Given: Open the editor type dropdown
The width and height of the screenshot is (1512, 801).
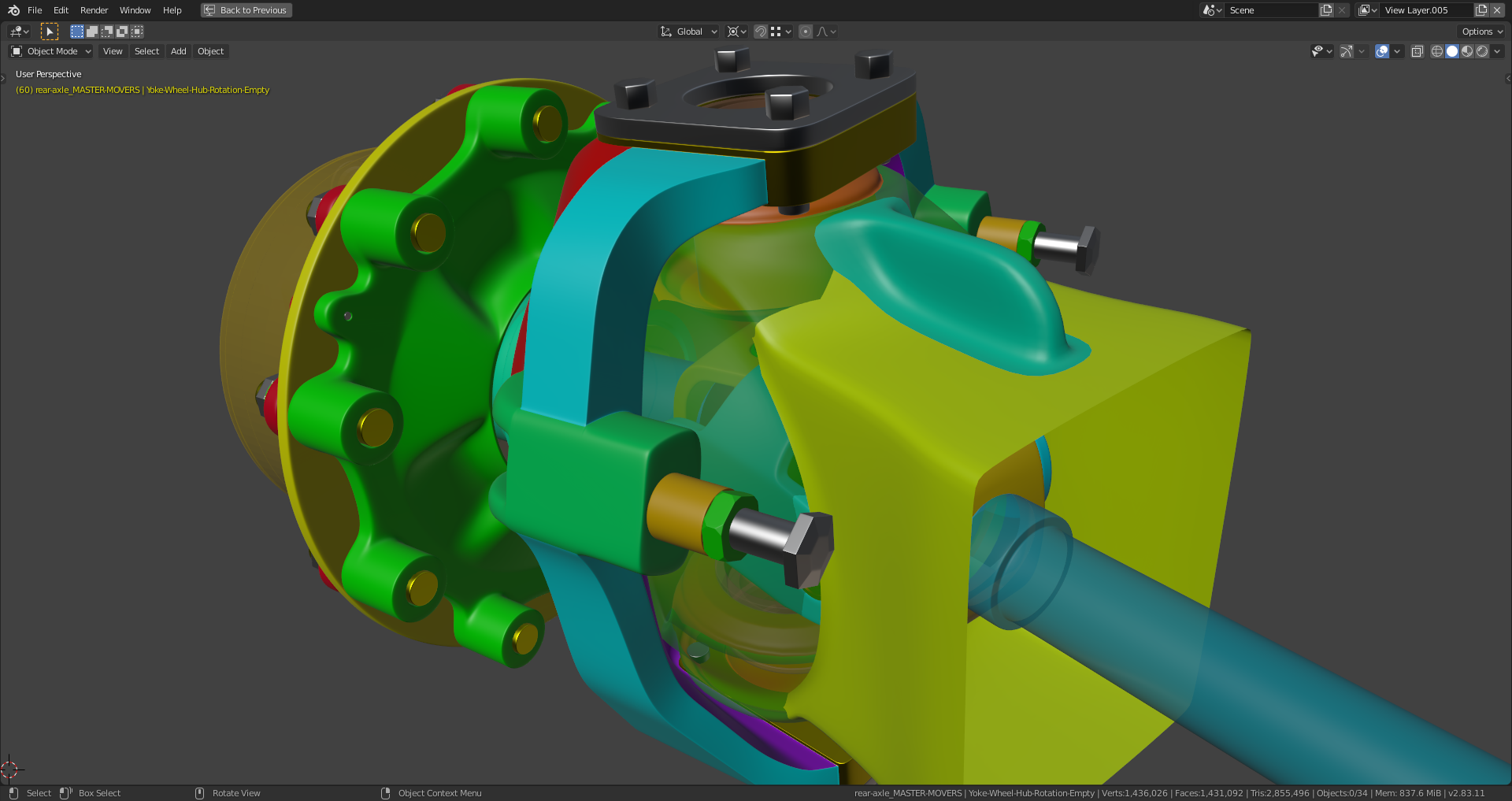Looking at the screenshot, I should (x=19, y=32).
